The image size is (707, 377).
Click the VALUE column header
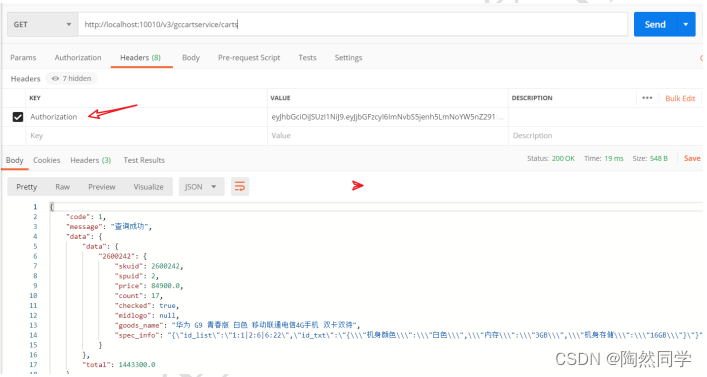pos(280,98)
